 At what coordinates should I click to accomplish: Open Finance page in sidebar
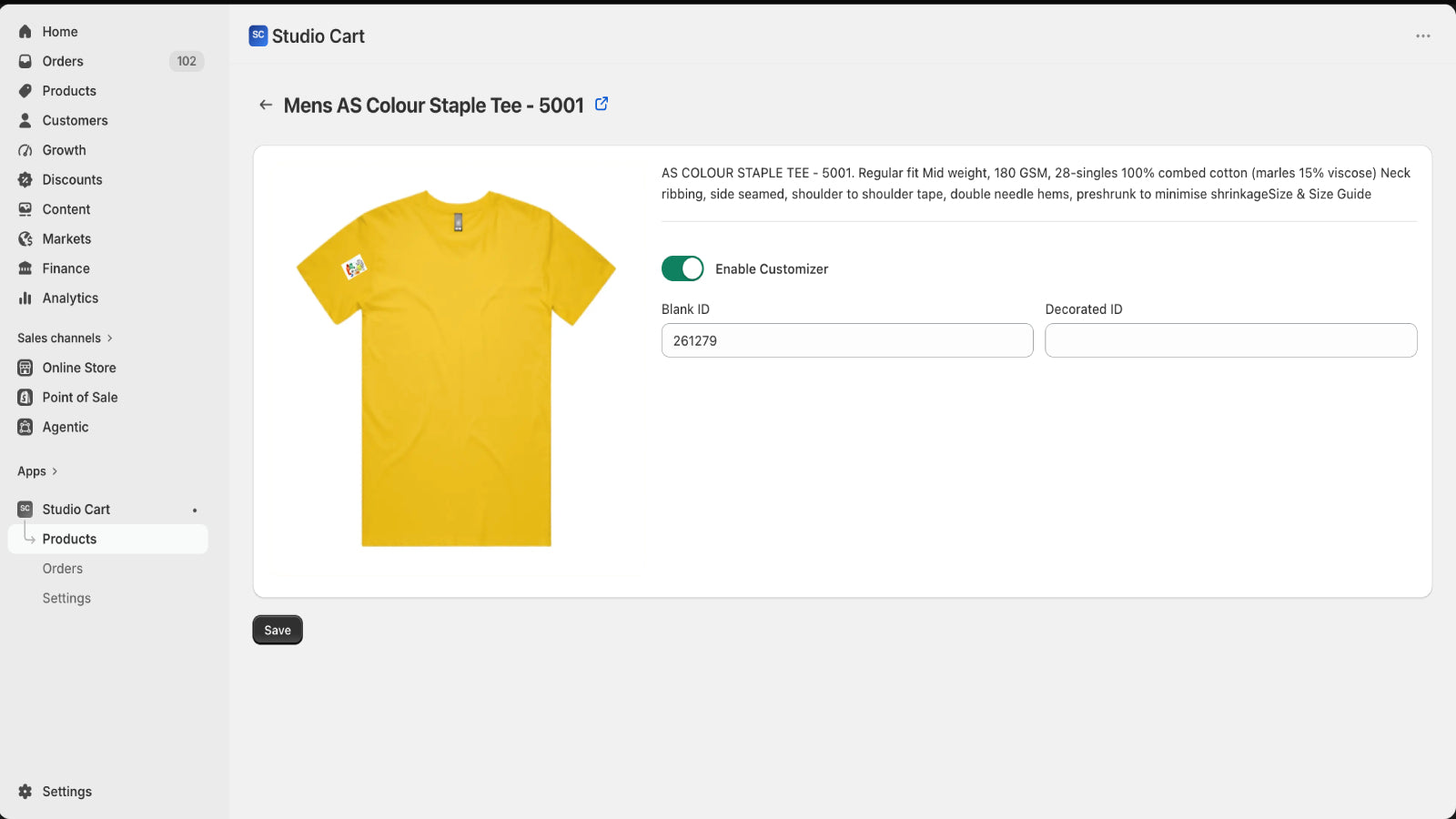click(66, 268)
